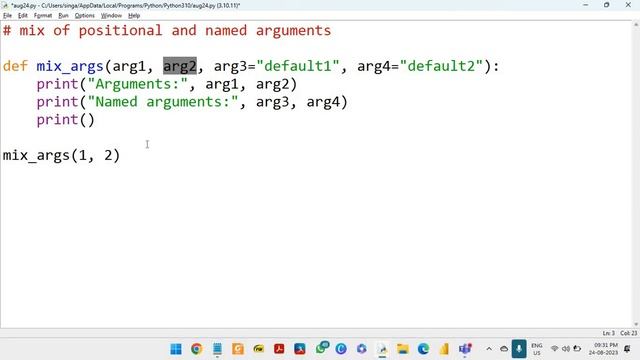Open the red Adobe Acrobat taskbar icon
This screenshot has height=360, width=640.
click(279, 349)
